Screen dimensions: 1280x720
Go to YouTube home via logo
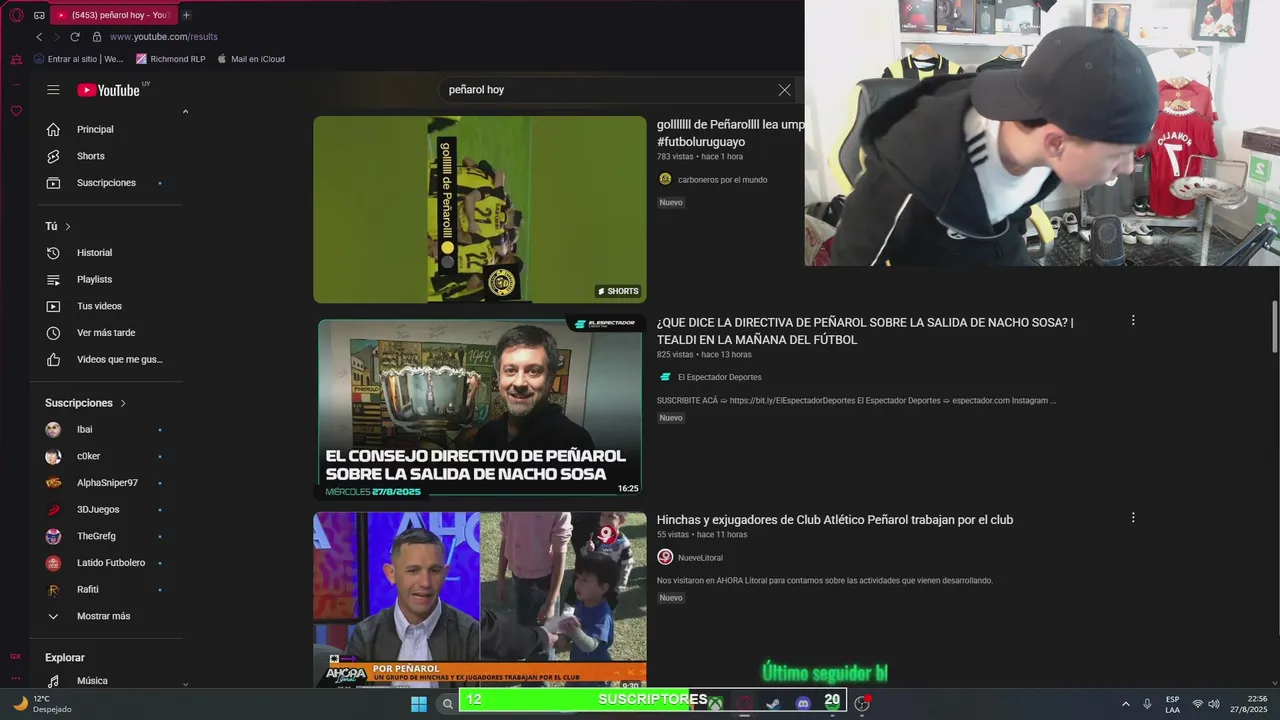coord(109,90)
